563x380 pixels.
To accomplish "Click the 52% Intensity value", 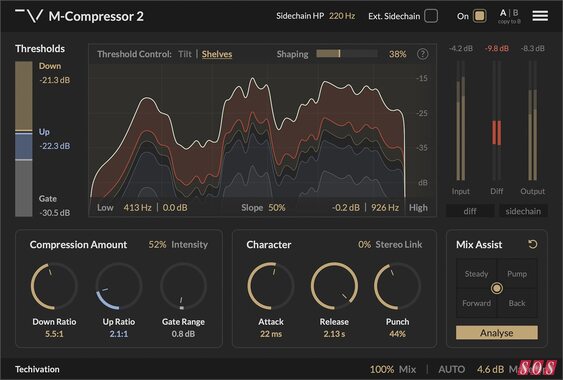I will click(157, 245).
